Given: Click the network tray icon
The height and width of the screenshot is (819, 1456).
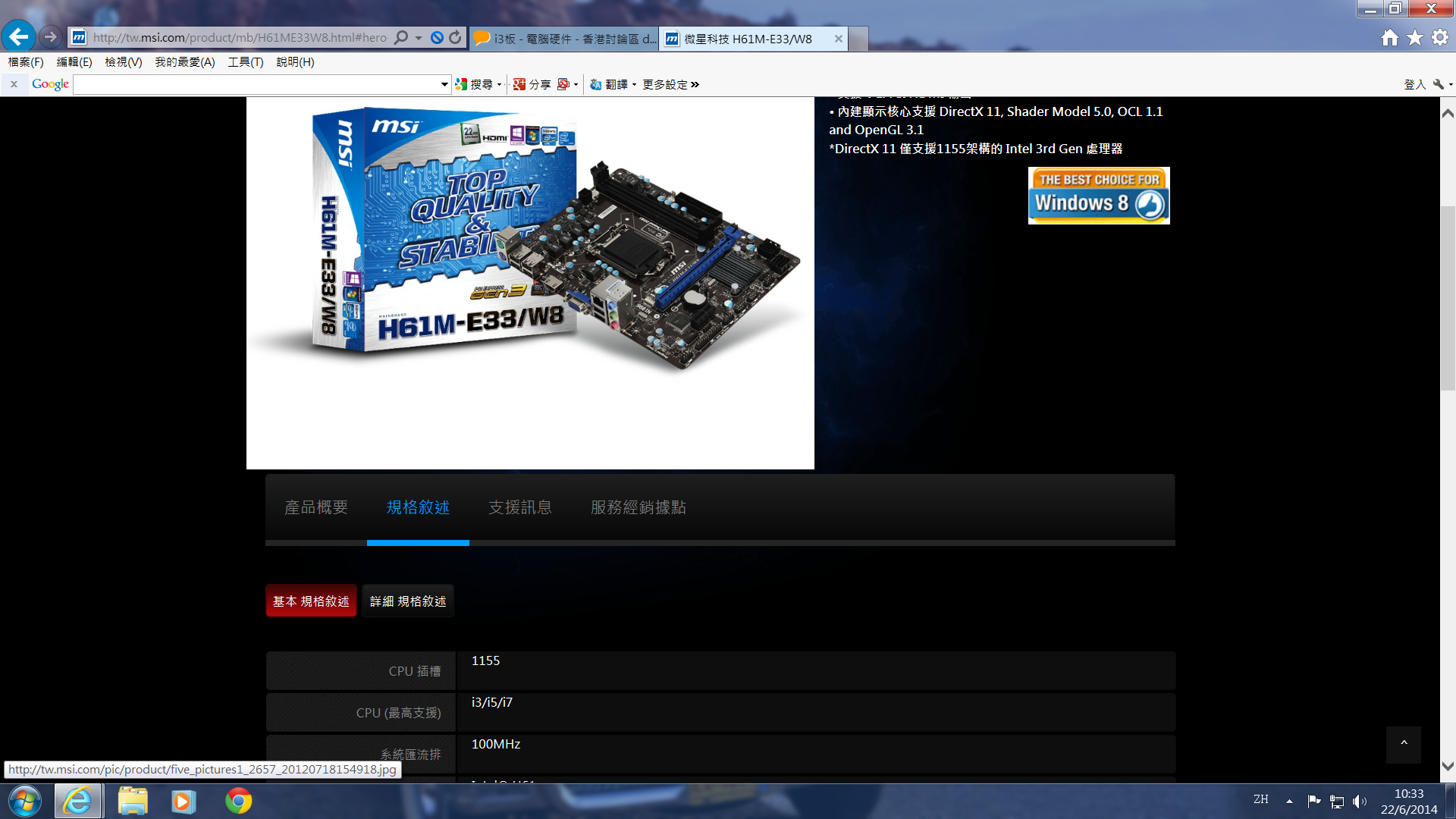Looking at the screenshot, I should pos(1337,801).
